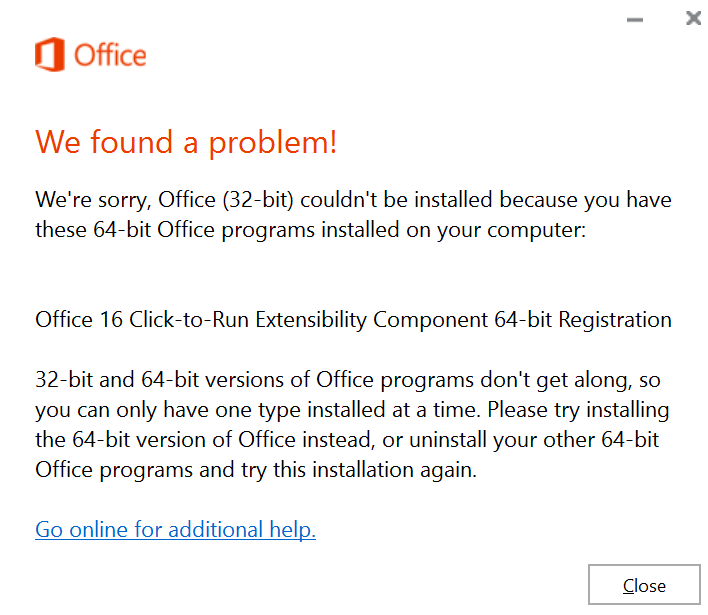Click the word 'Registration' in the component name
The height and width of the screenshot is (615, 708).
point(614,320)
